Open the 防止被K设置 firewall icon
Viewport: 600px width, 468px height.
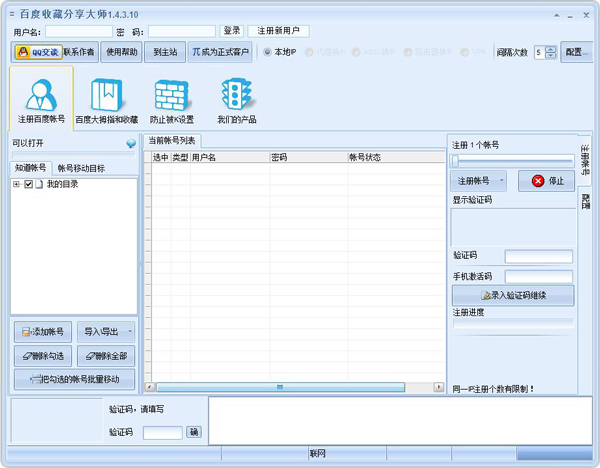coord(171,99)
